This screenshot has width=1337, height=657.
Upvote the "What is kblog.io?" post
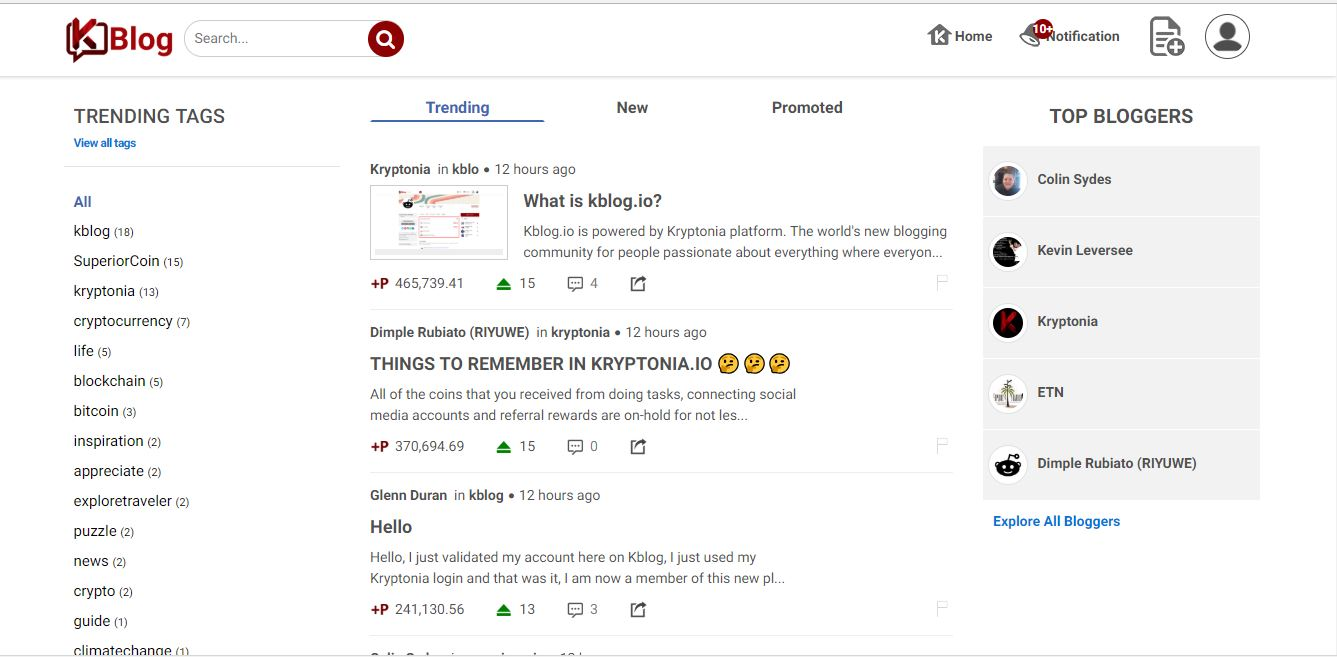504,284
